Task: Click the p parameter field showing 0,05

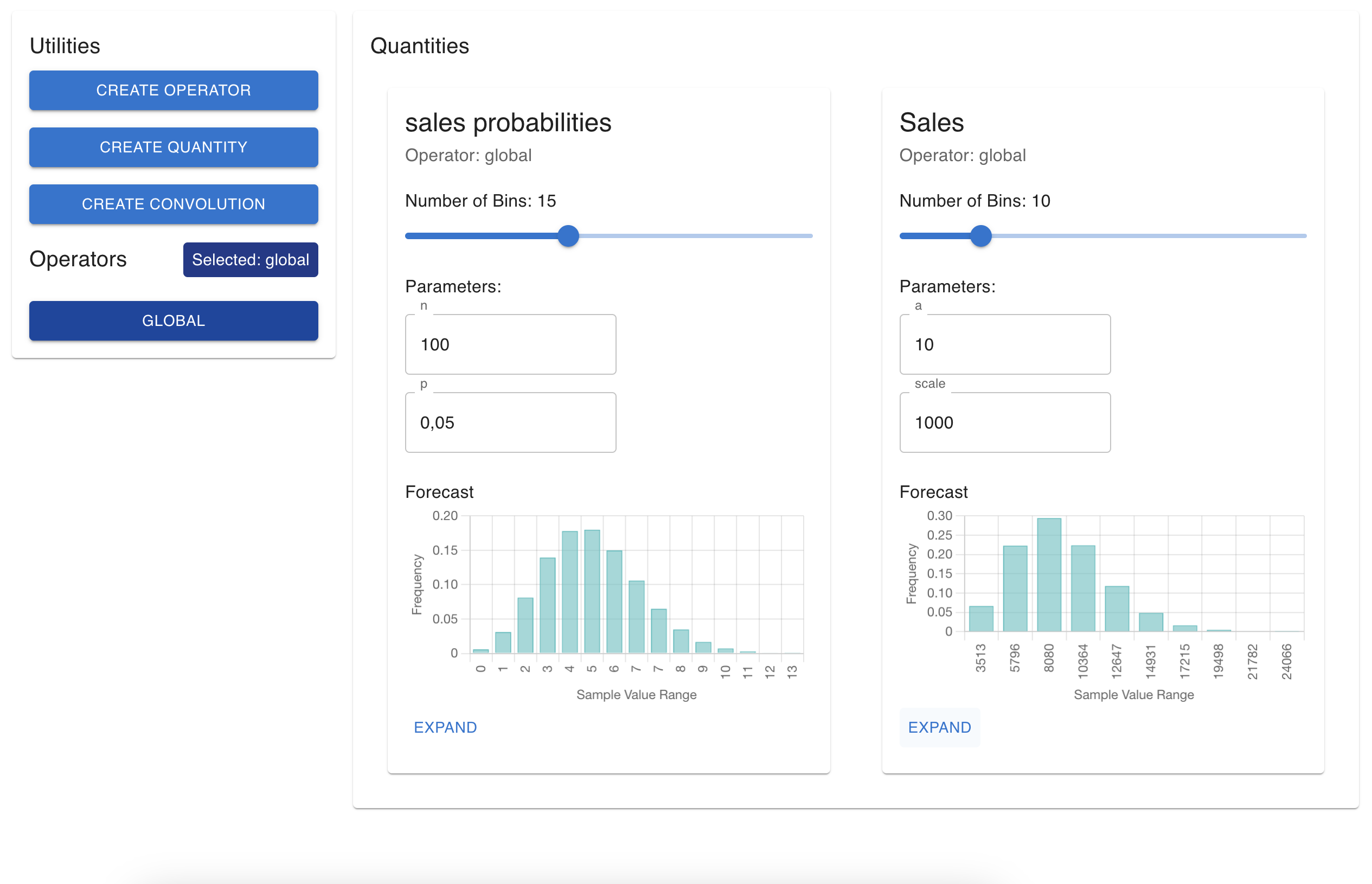Action: (510, 422)
